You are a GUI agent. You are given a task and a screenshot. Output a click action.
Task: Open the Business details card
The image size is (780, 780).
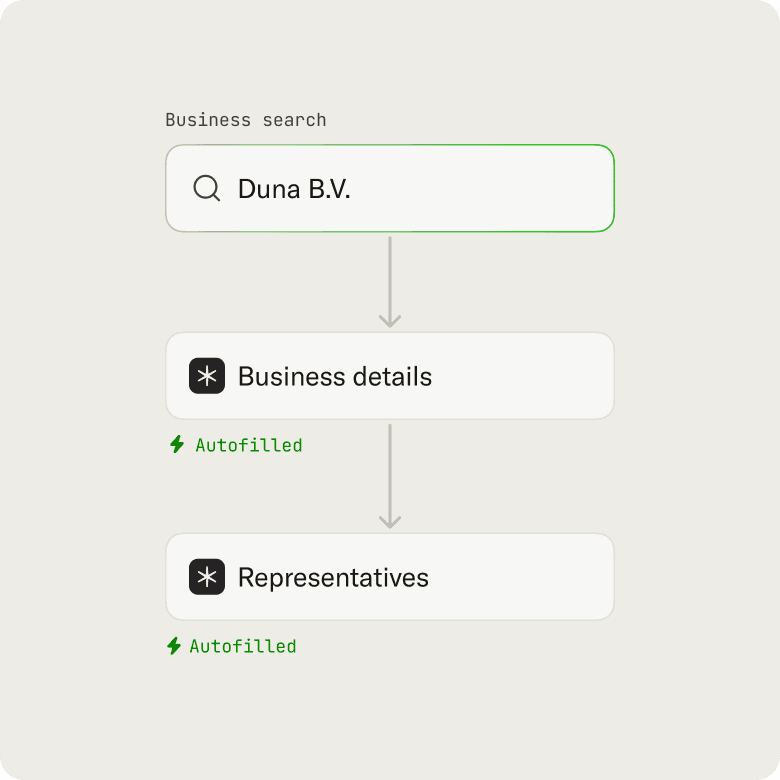tap(390, 376)
